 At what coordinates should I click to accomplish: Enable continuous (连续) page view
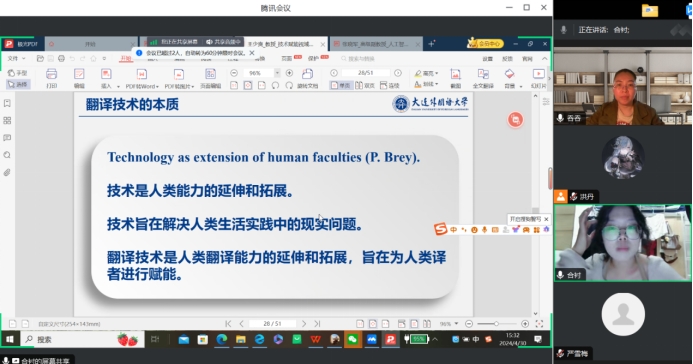[389, 85]
